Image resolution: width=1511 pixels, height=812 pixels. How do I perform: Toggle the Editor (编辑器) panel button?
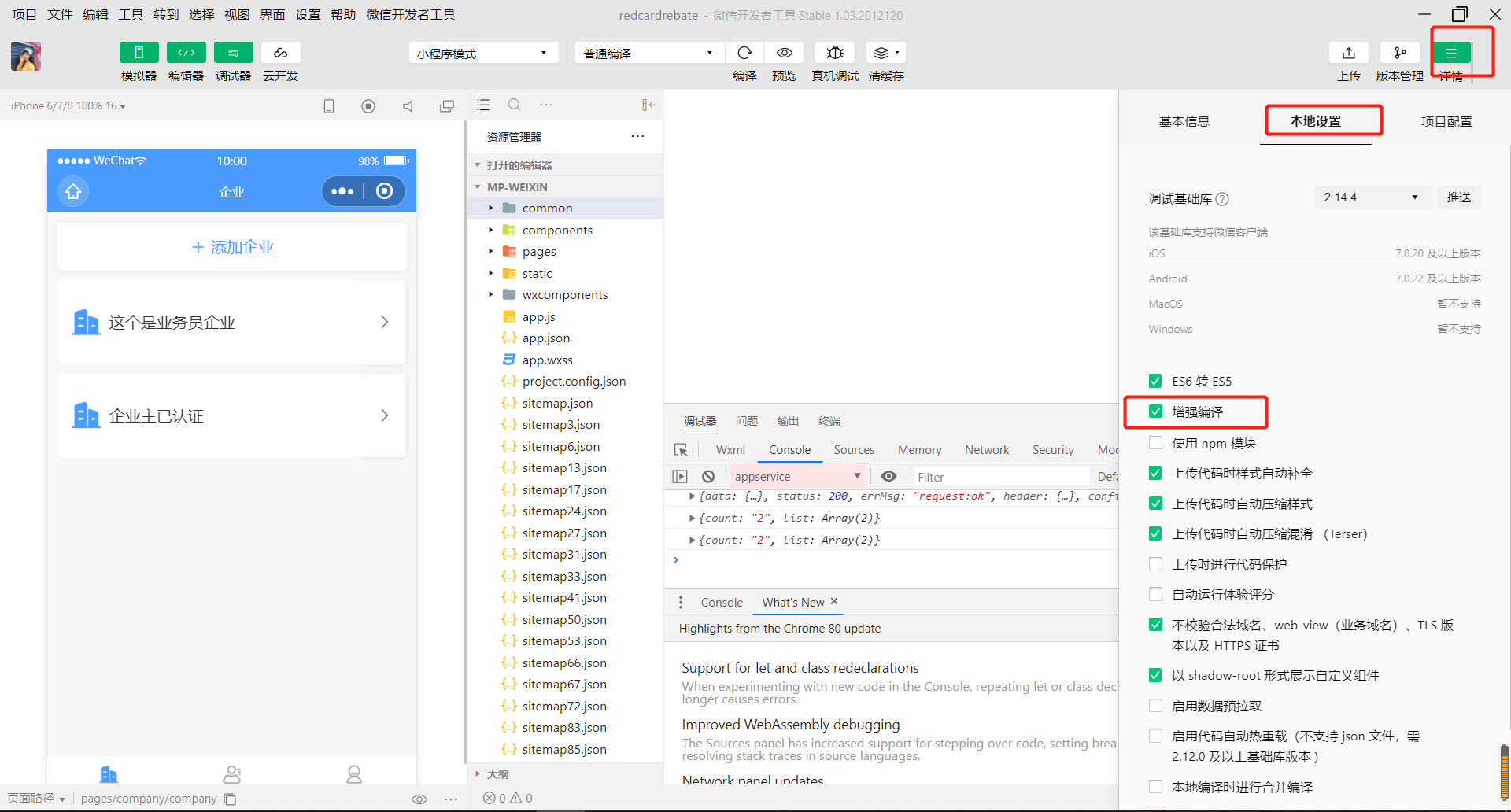coord(187,53)
